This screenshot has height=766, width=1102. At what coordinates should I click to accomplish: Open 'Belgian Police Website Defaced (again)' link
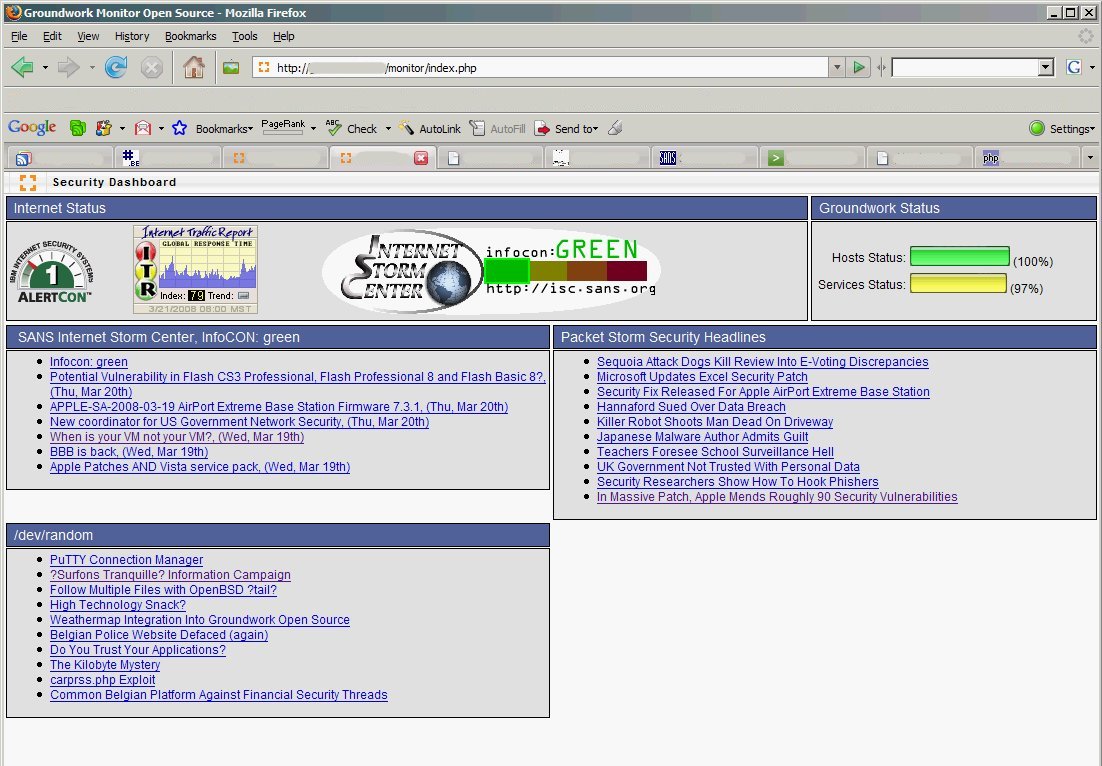(x=159, y=635)
